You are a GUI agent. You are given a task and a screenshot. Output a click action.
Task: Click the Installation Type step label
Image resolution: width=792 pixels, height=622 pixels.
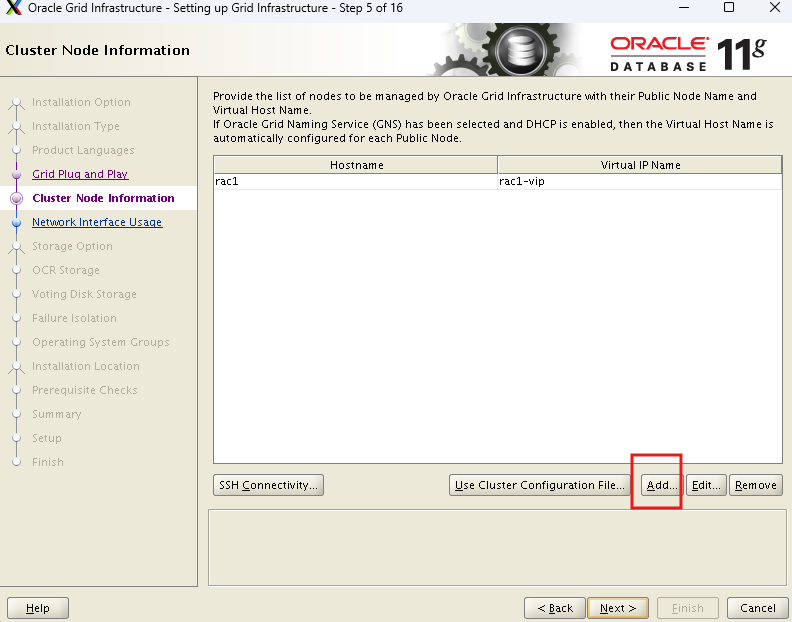tap(76, 126)
